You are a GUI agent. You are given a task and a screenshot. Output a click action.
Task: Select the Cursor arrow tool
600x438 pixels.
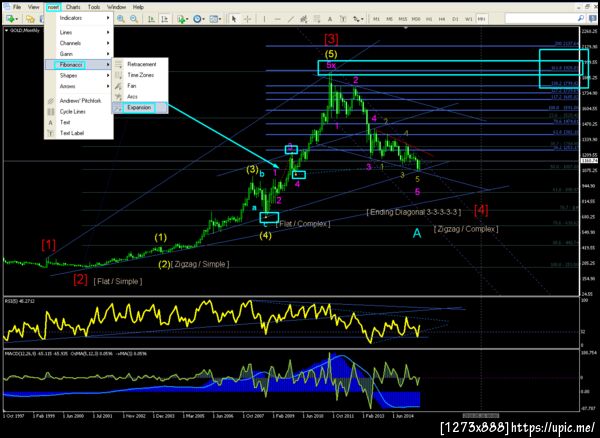234,19
